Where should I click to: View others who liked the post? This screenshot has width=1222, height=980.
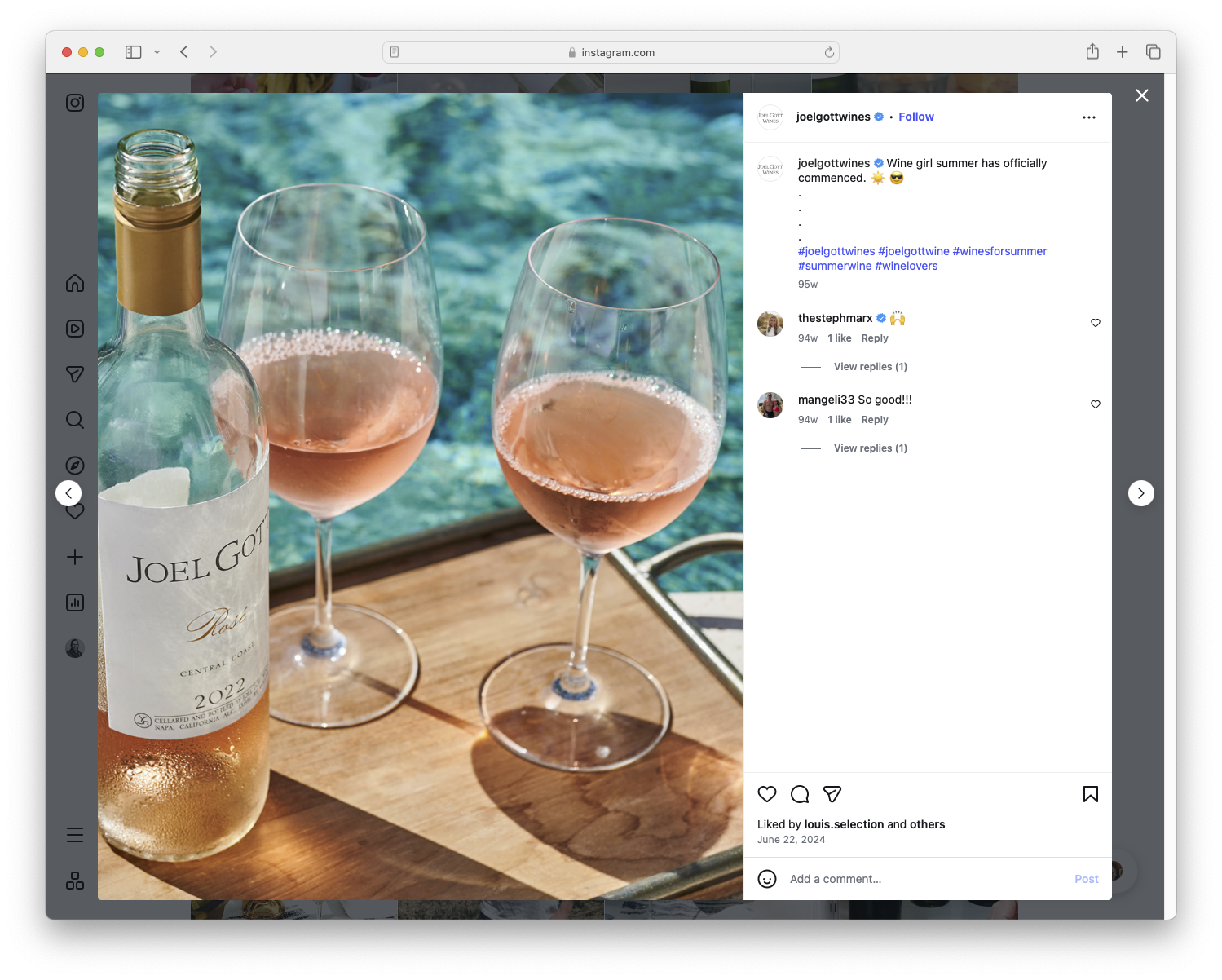tap(928, 824)
